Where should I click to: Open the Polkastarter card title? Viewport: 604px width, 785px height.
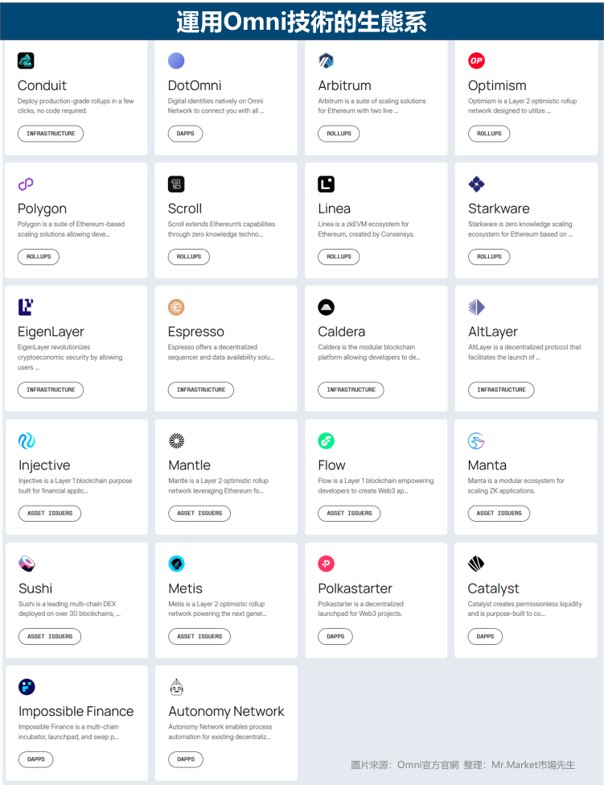point(355,588)
